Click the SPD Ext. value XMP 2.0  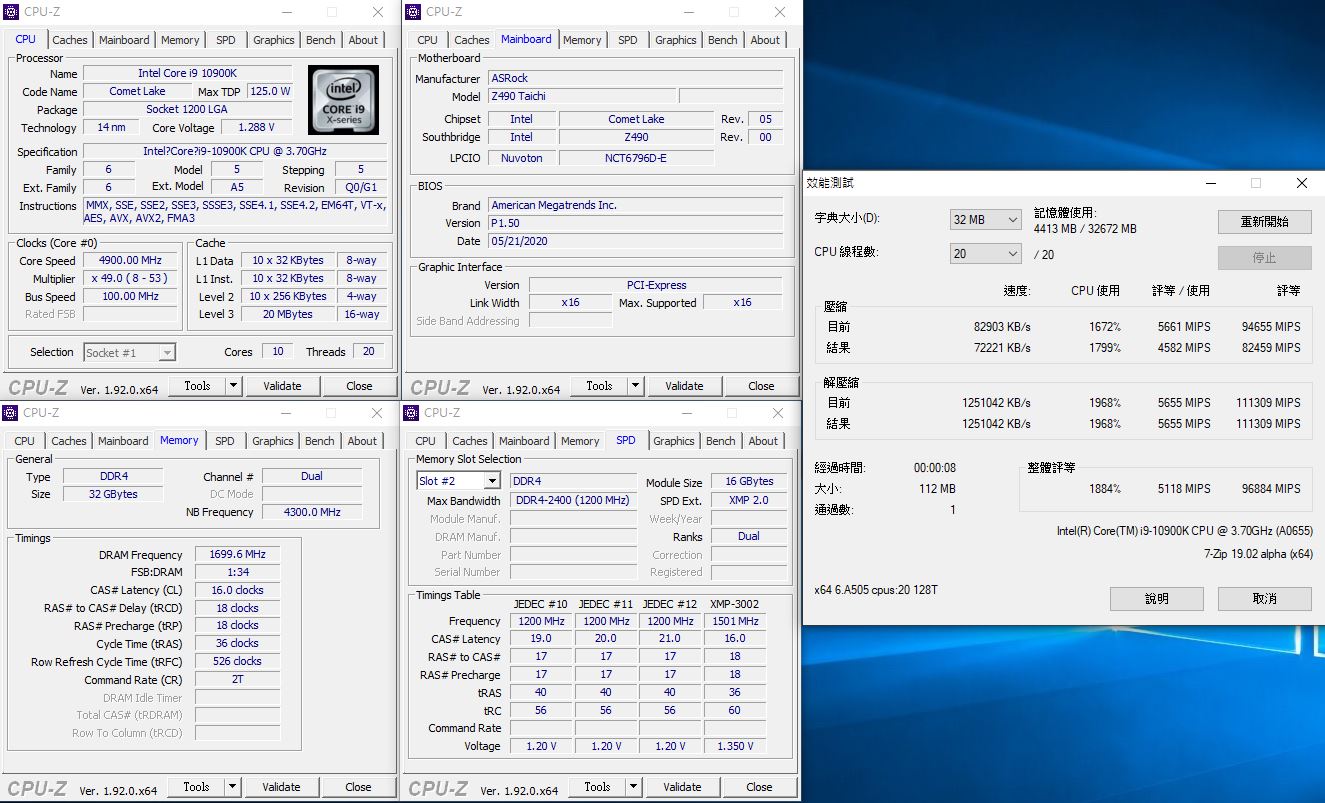tap(749, 500)
